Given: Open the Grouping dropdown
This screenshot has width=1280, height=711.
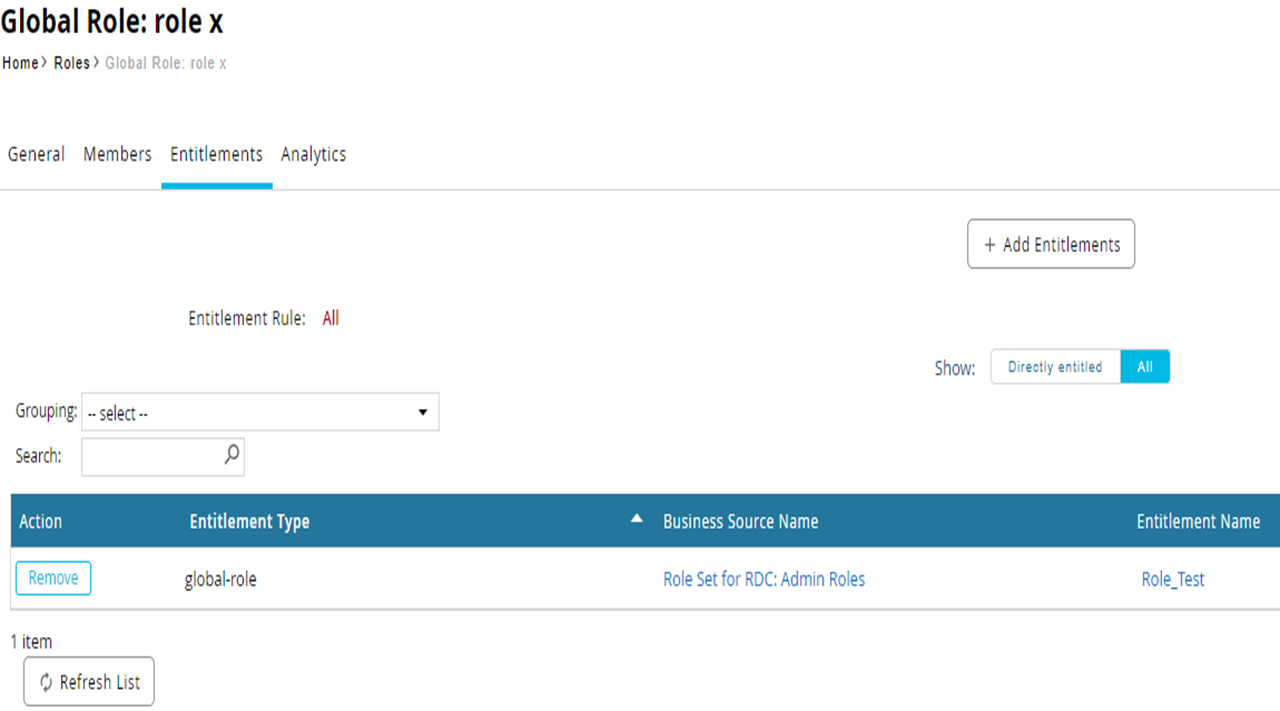Looking at the screenshot, I should pos(260,412).
